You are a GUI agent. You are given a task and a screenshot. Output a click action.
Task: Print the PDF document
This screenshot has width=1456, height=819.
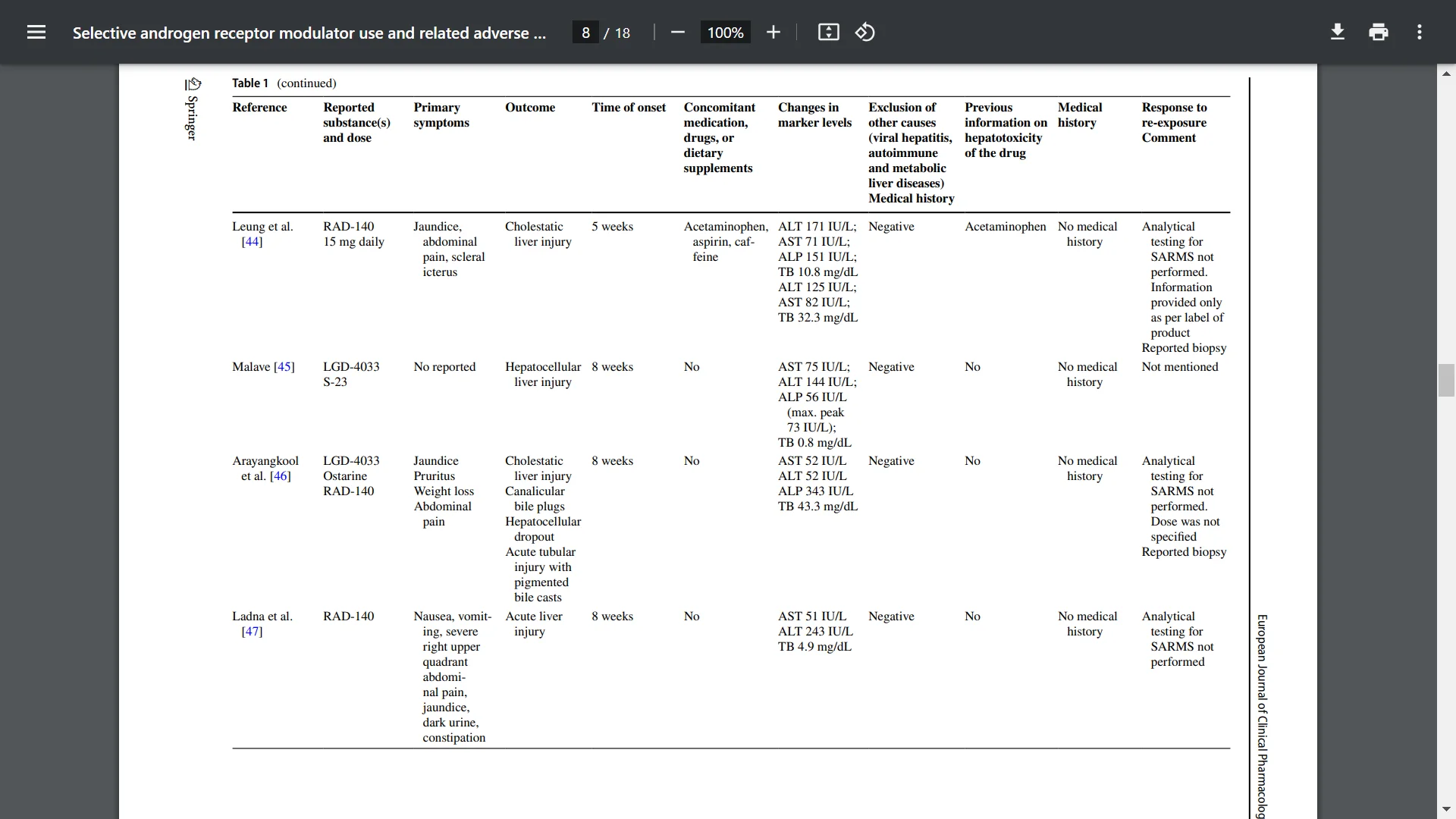tap(1379, 33)
